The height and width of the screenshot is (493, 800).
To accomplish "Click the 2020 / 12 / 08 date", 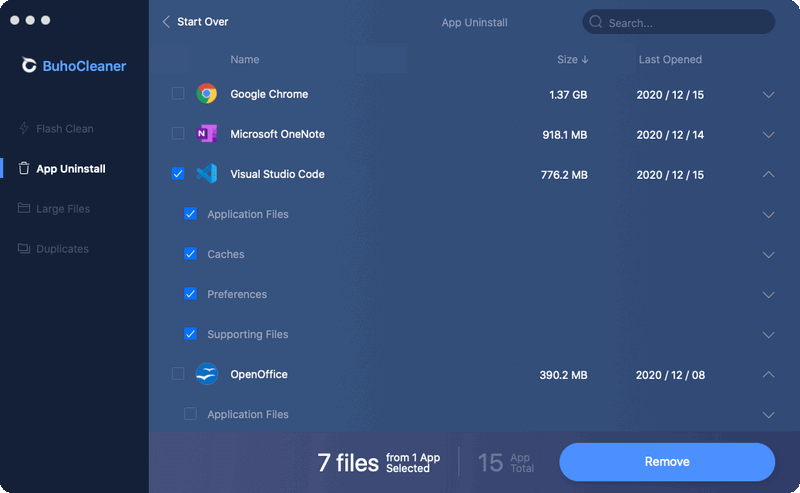I will click(x=670, y=375).
